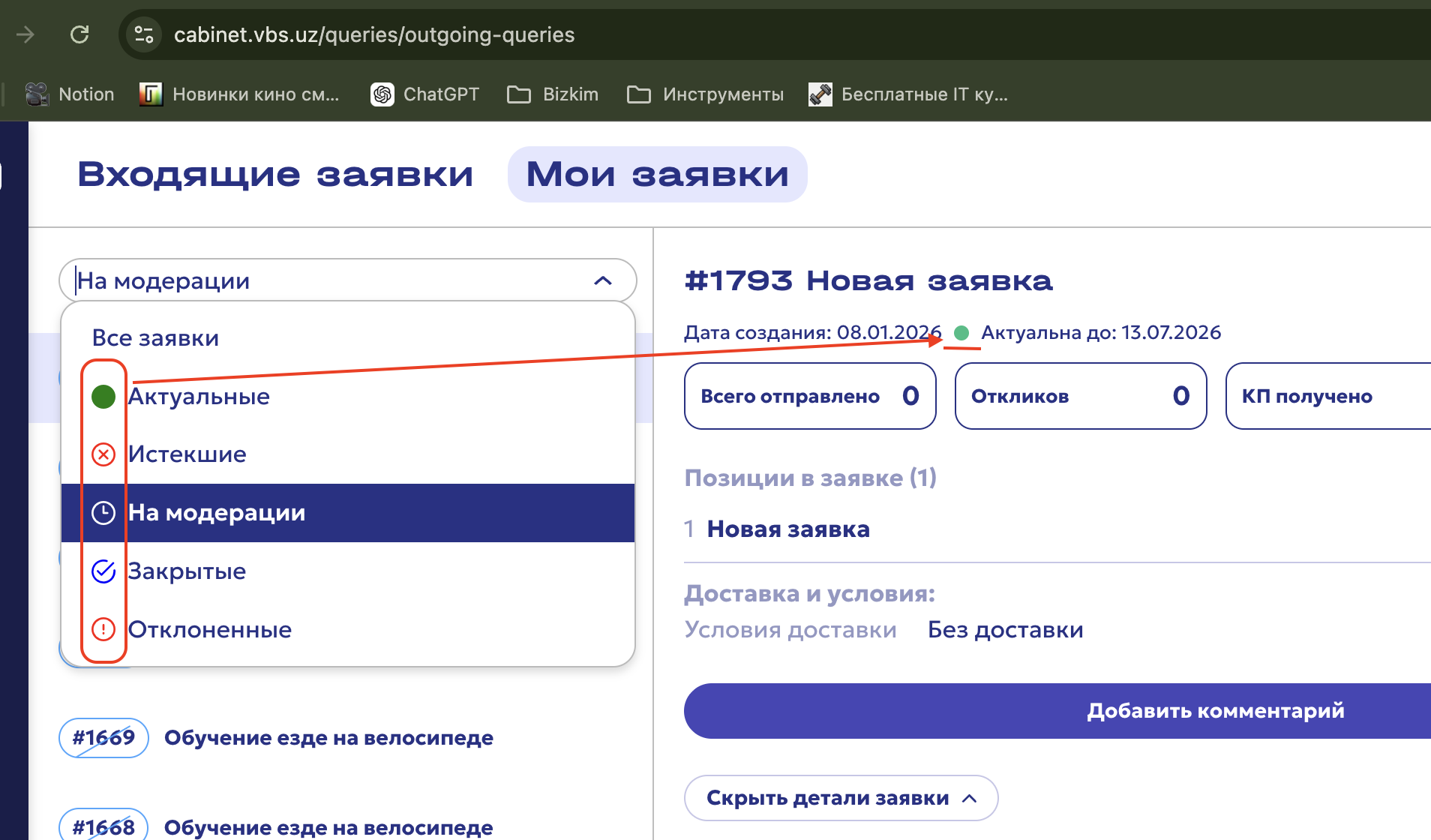Choose Все заявки in the filter list

pos(155,338)
